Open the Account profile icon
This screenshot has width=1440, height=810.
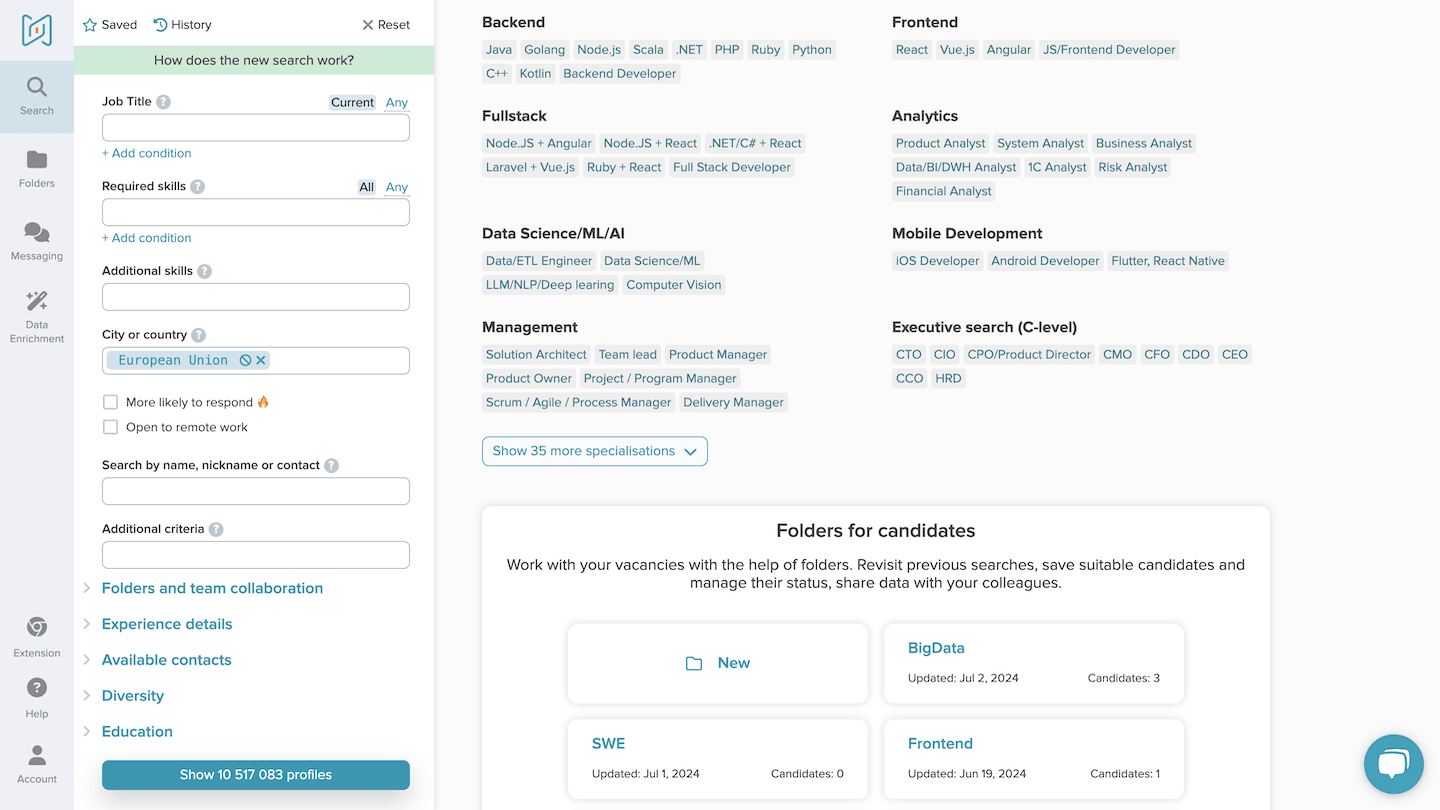coord(37,763)
